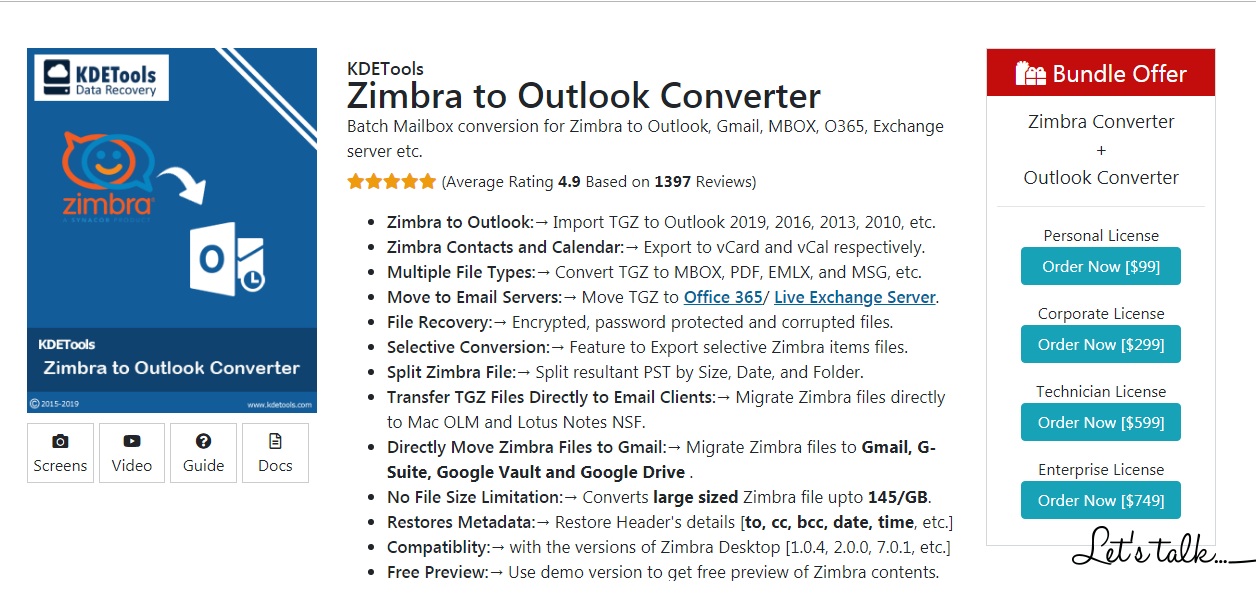Order the Technician License for $599
This screenshot has width=1256, height=604.
1100,422
